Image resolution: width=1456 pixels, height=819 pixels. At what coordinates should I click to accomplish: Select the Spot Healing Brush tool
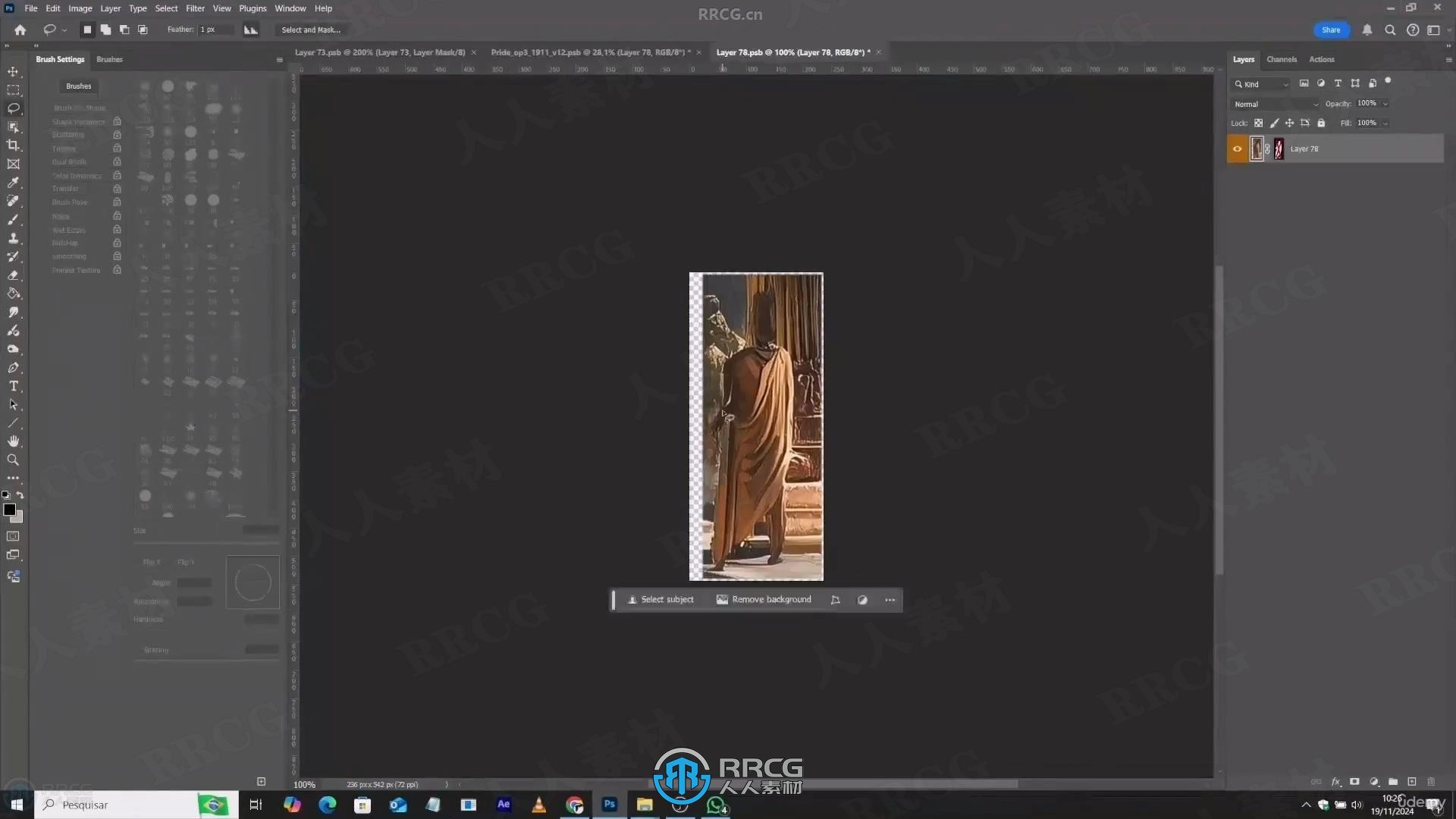click(x=13, y=201)
